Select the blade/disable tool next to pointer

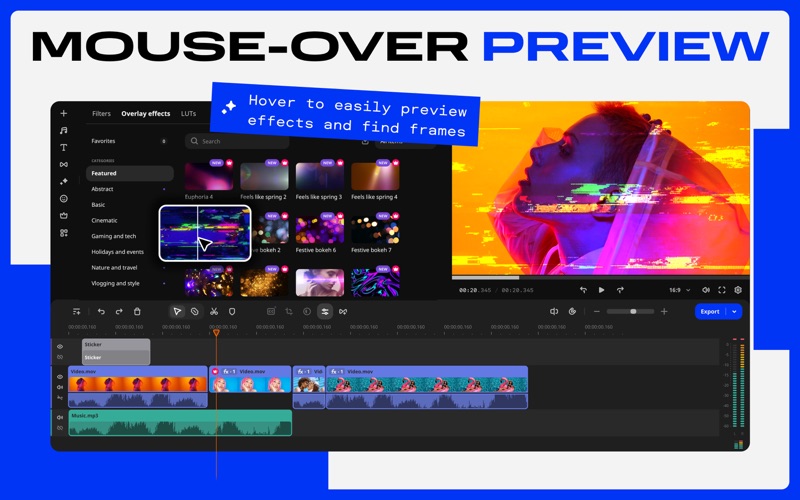[x=195, y=311]
